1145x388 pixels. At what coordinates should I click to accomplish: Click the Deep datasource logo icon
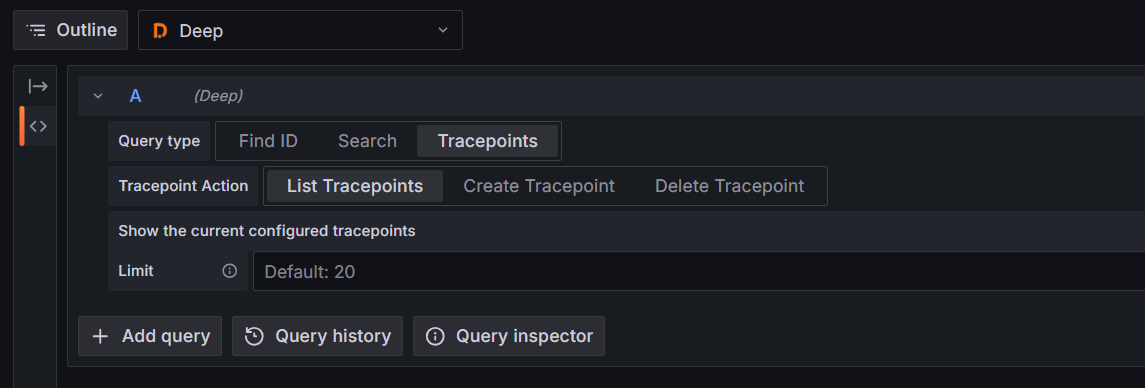click(x=160, y=31)
